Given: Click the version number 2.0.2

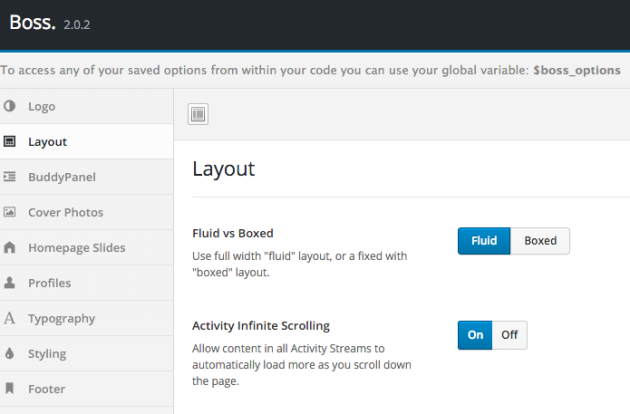Looking at the screenshot, I should (77, 25).
